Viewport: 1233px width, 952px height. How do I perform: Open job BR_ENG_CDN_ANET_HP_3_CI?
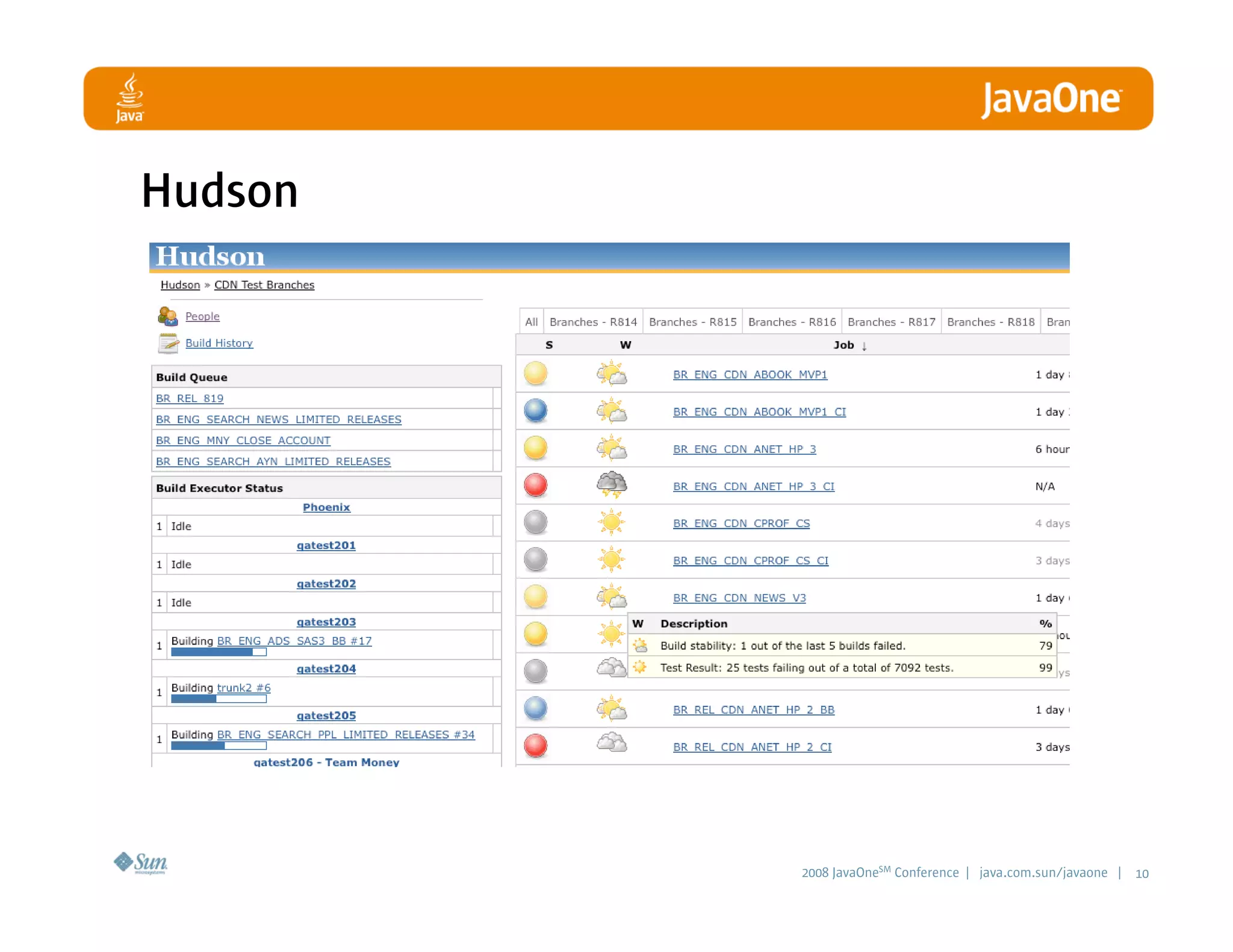(754, 487)
